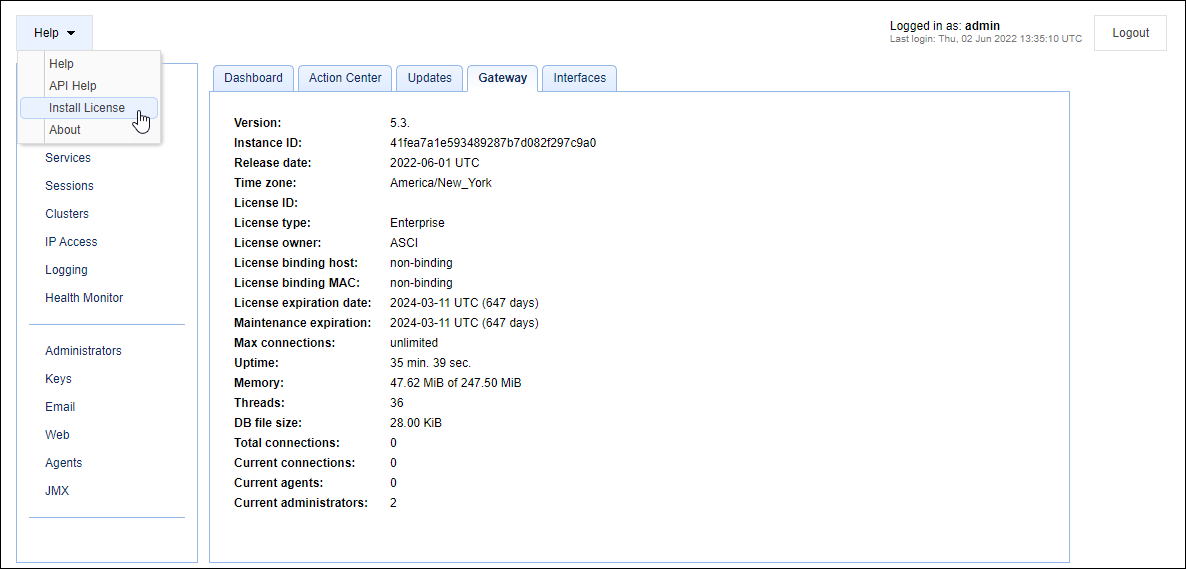Click License binding host non-binding value
The image size is (1186, 569).
tap(421, 263)
